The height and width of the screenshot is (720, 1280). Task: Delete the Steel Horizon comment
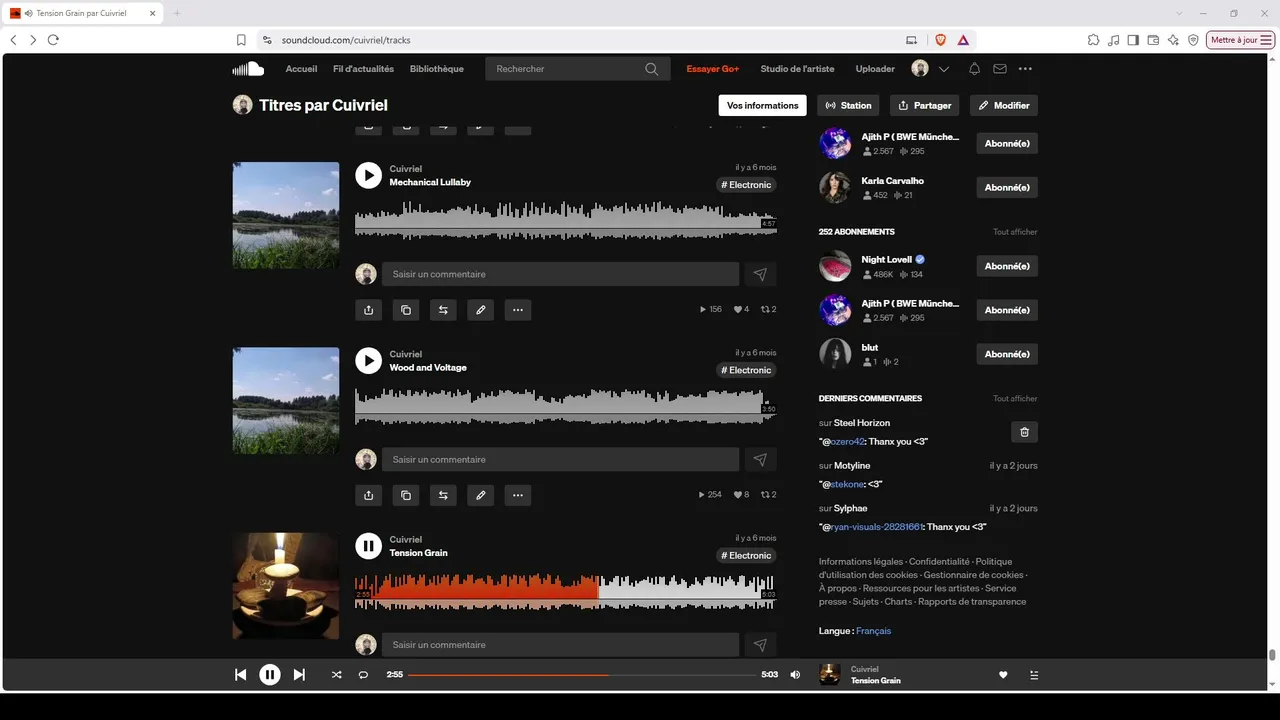coord(1024,432)
